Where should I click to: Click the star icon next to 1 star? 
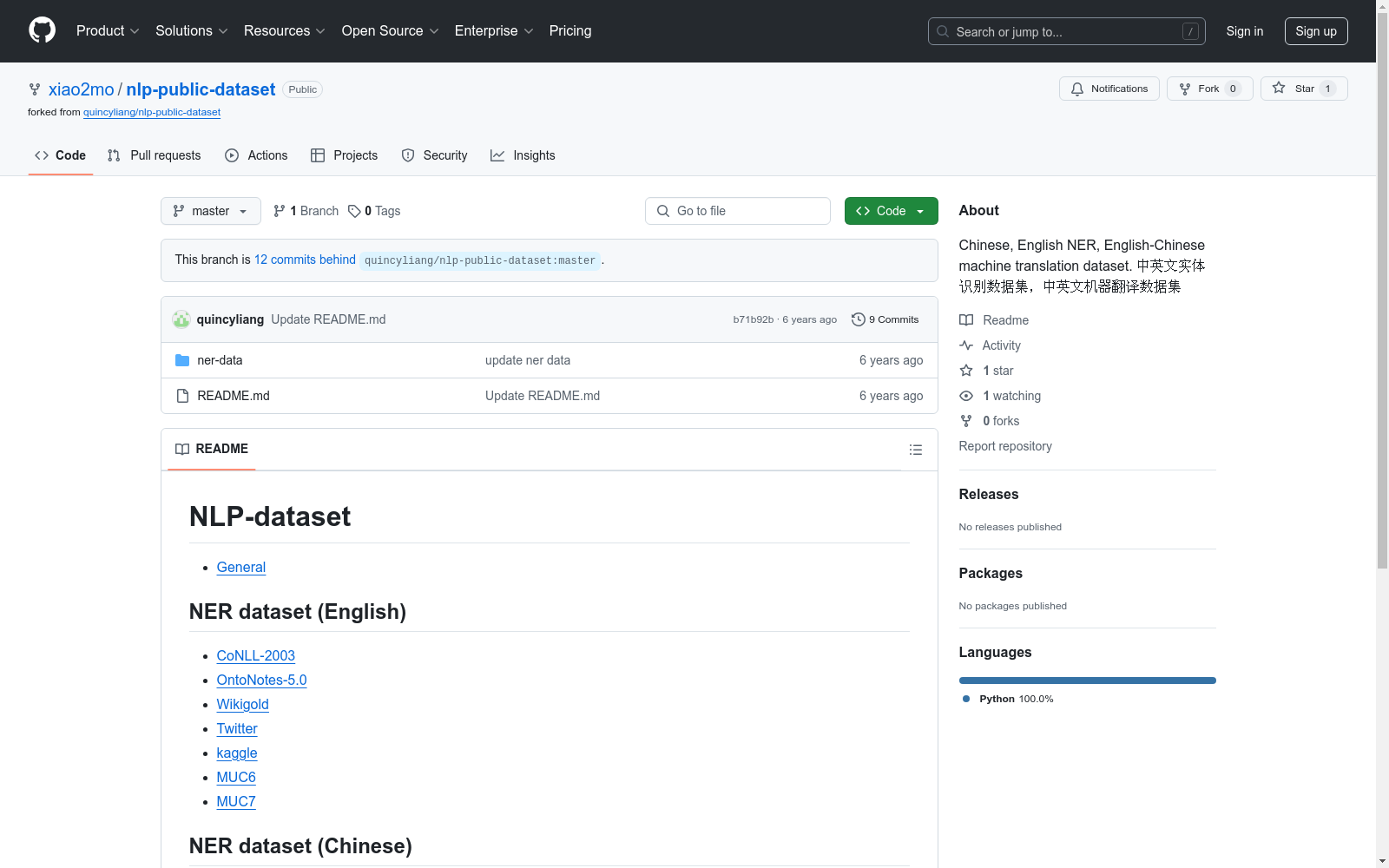(x=966, y=371)
